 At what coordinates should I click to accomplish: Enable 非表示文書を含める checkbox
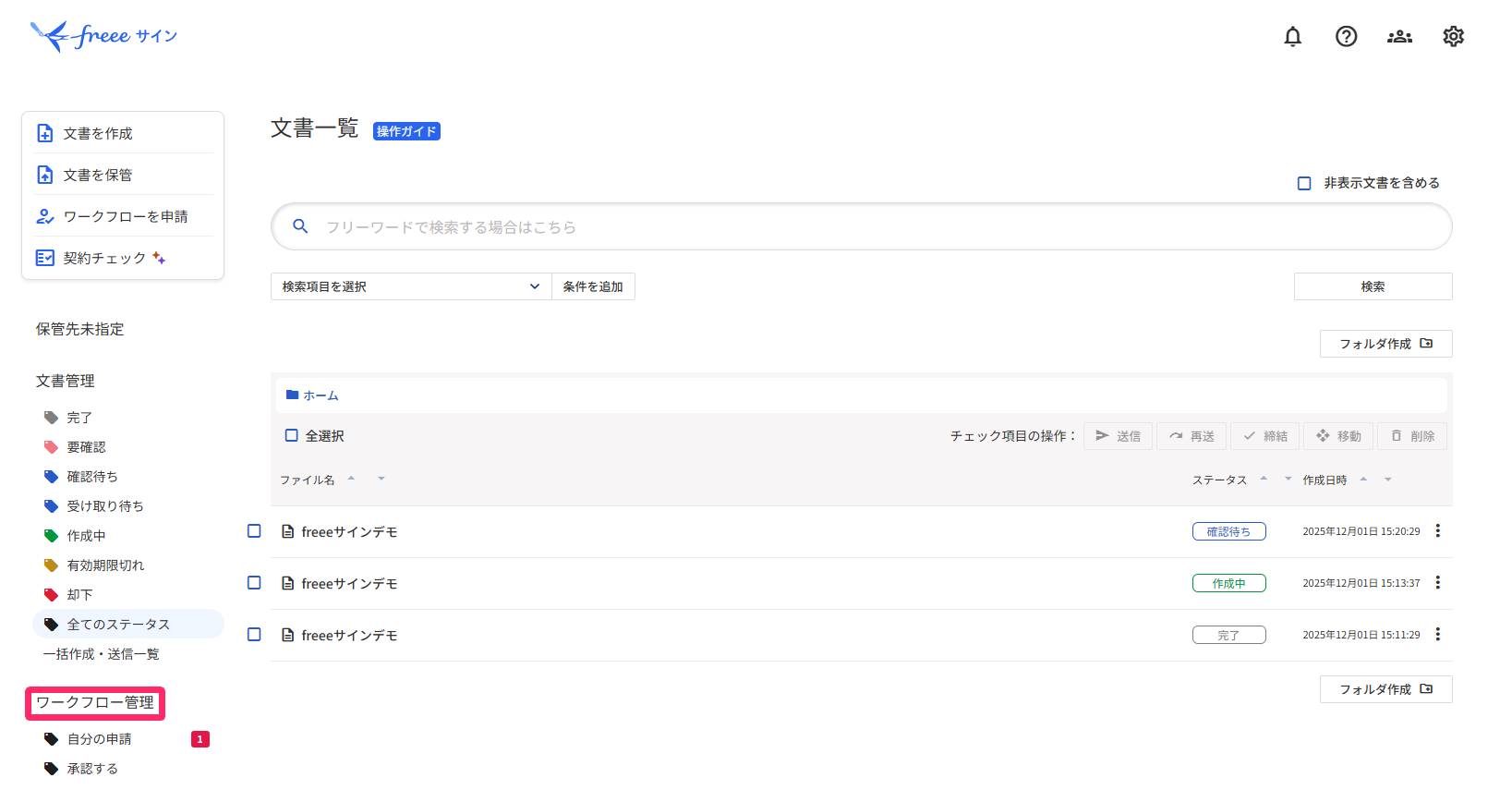click(1304, 183)
